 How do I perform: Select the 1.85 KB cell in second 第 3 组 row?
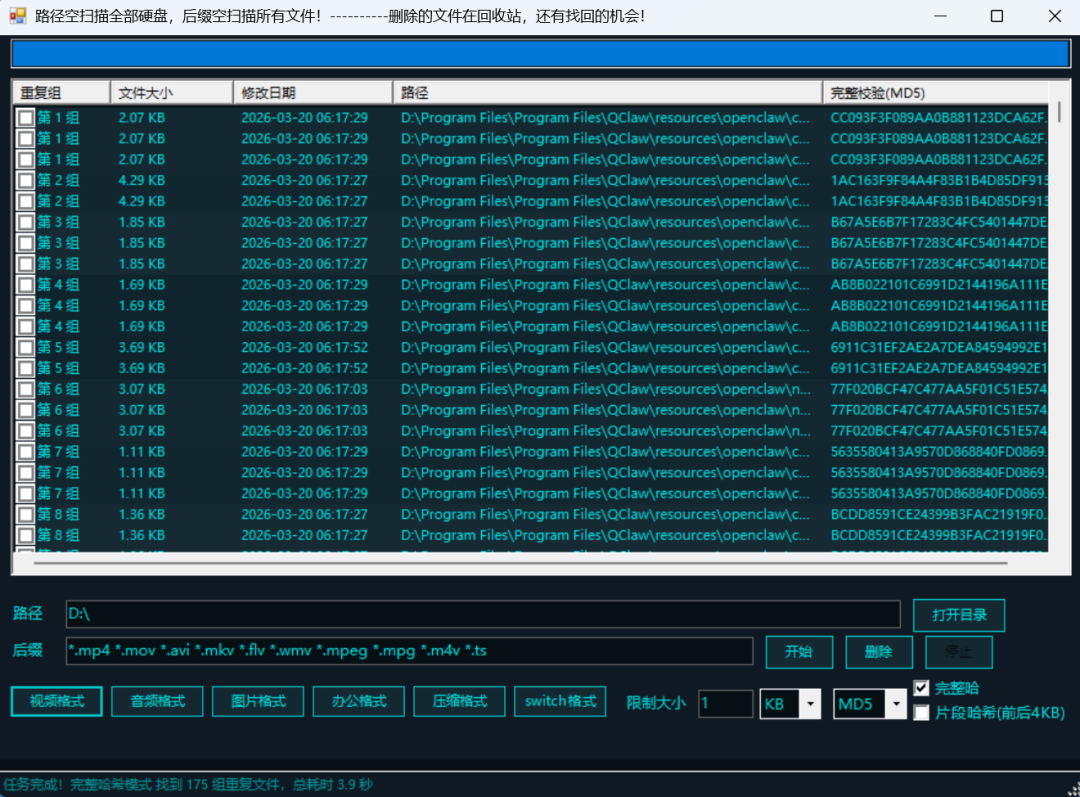[141, 243]
